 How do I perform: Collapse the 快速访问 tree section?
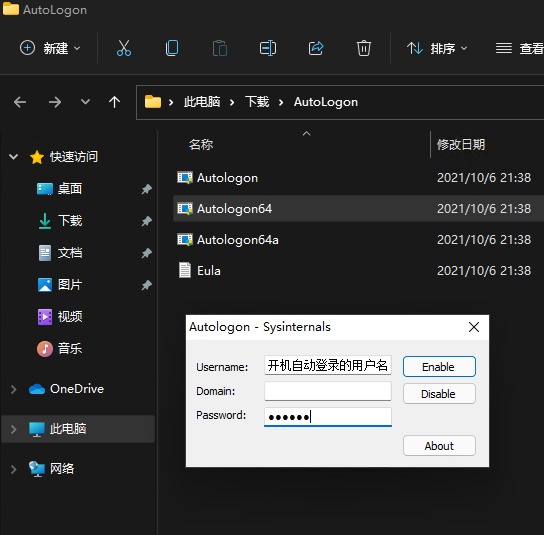click(x=13, y=157)
